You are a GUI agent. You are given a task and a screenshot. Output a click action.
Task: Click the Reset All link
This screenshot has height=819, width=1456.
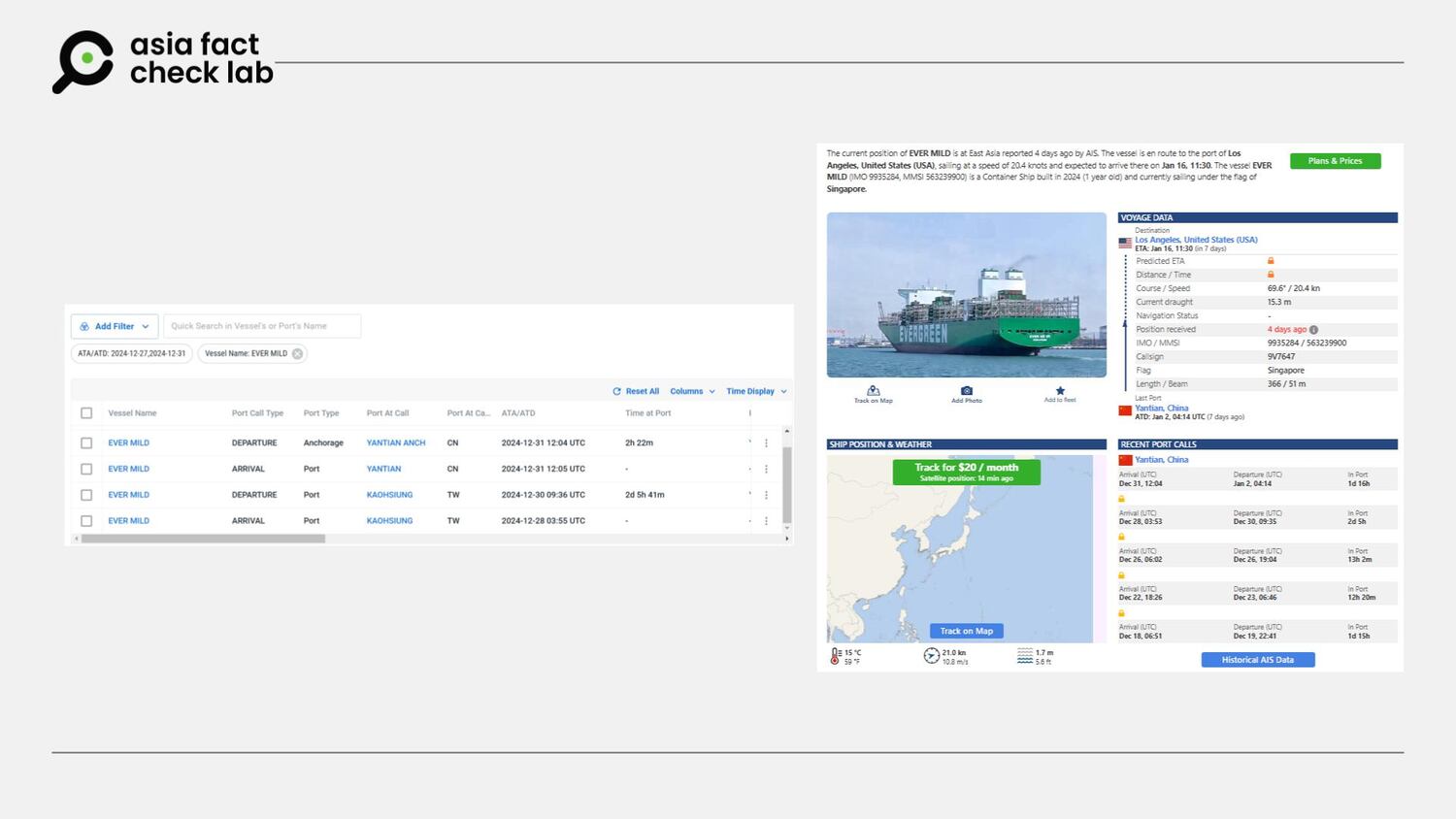pos(642,391)
